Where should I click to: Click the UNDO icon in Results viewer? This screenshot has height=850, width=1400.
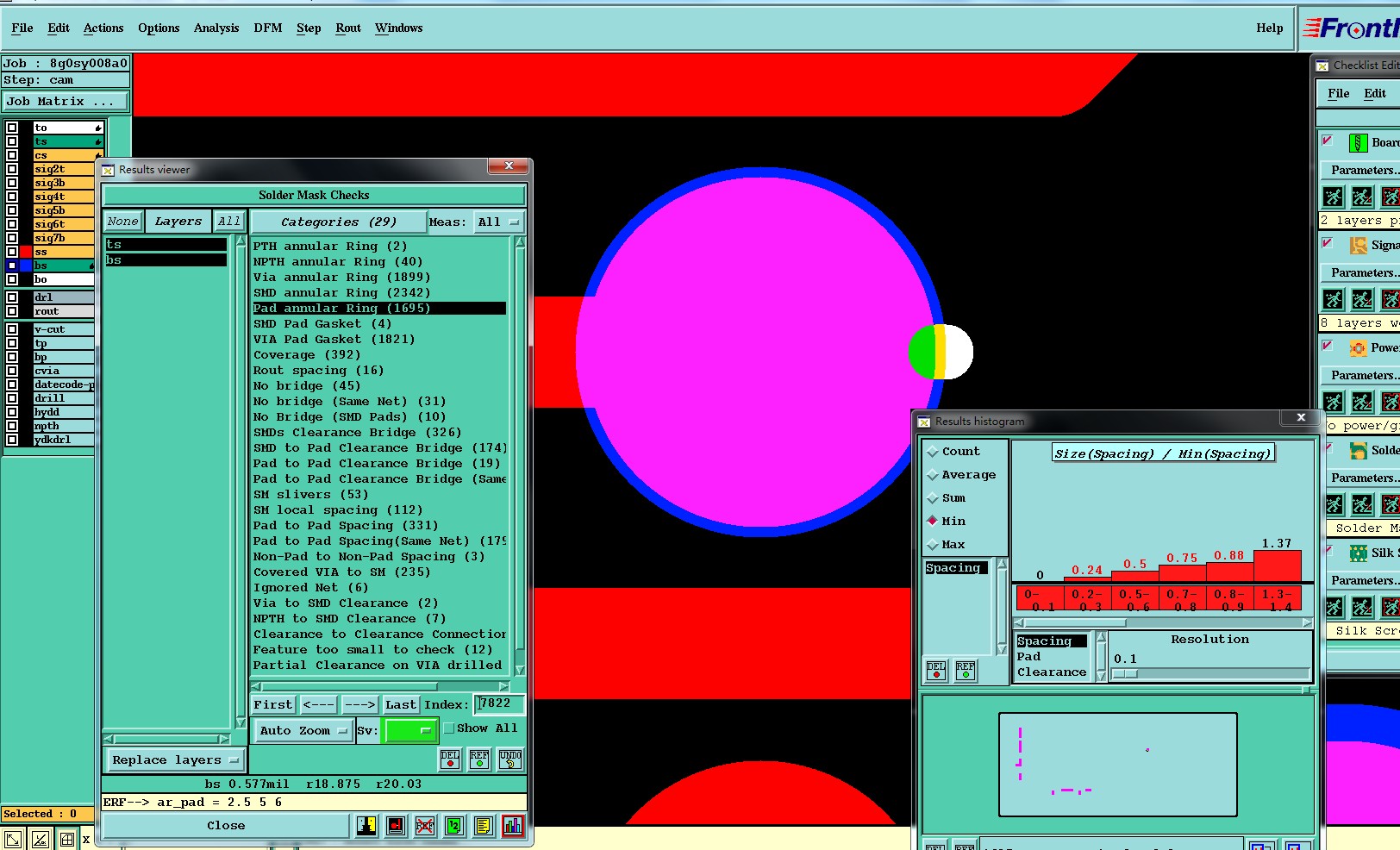click(x=510, y=759)
